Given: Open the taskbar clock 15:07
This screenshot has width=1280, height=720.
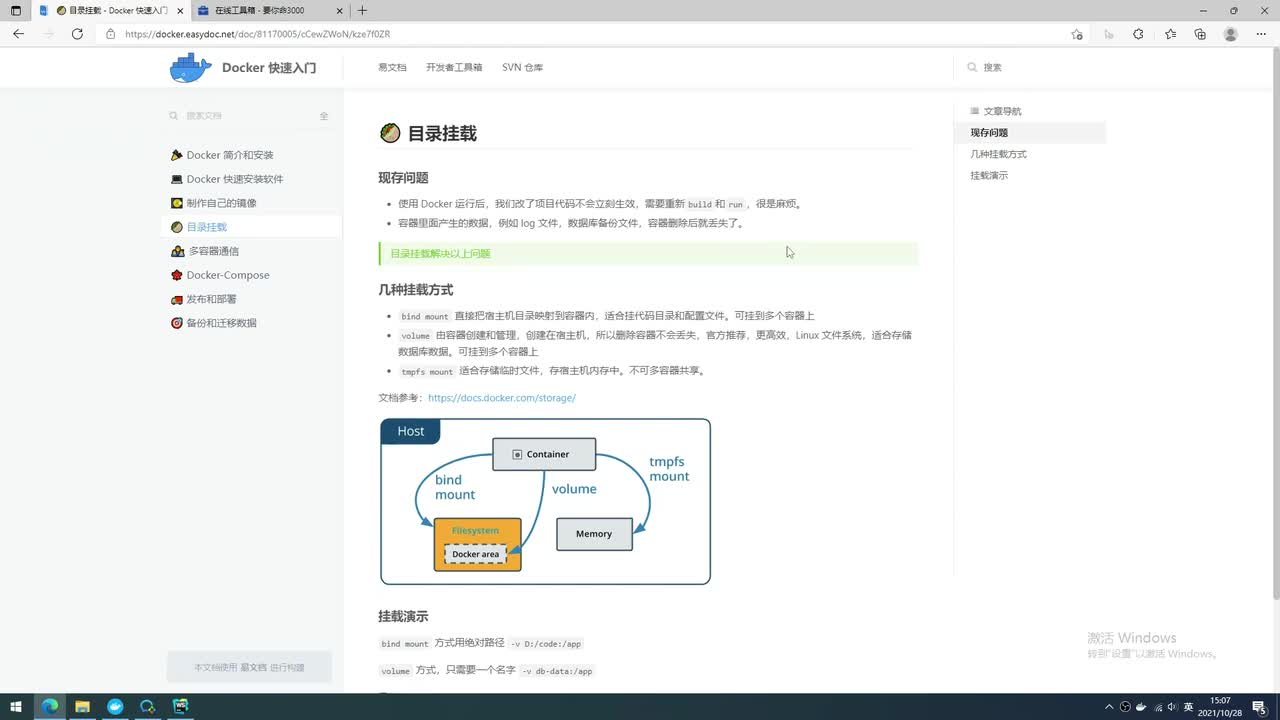Looking at the screenshot, I should pos(1220,706).
